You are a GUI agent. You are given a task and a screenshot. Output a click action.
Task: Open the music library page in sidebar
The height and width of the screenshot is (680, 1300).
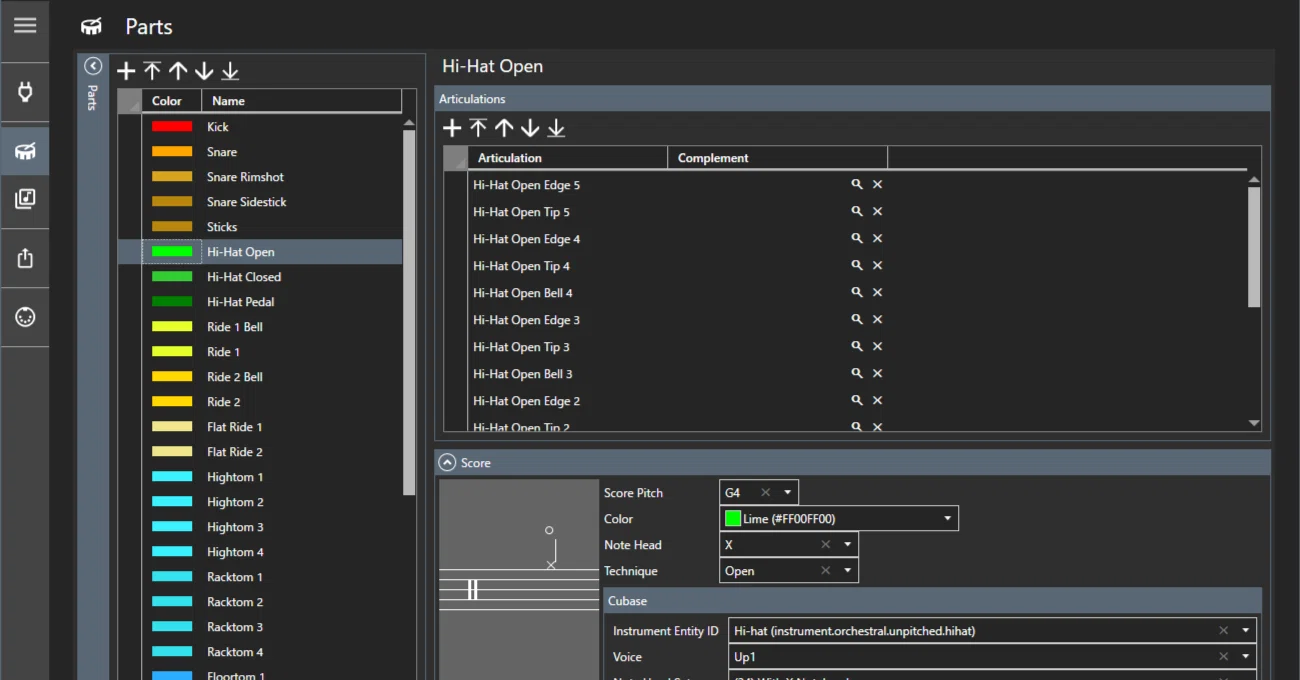25,199
